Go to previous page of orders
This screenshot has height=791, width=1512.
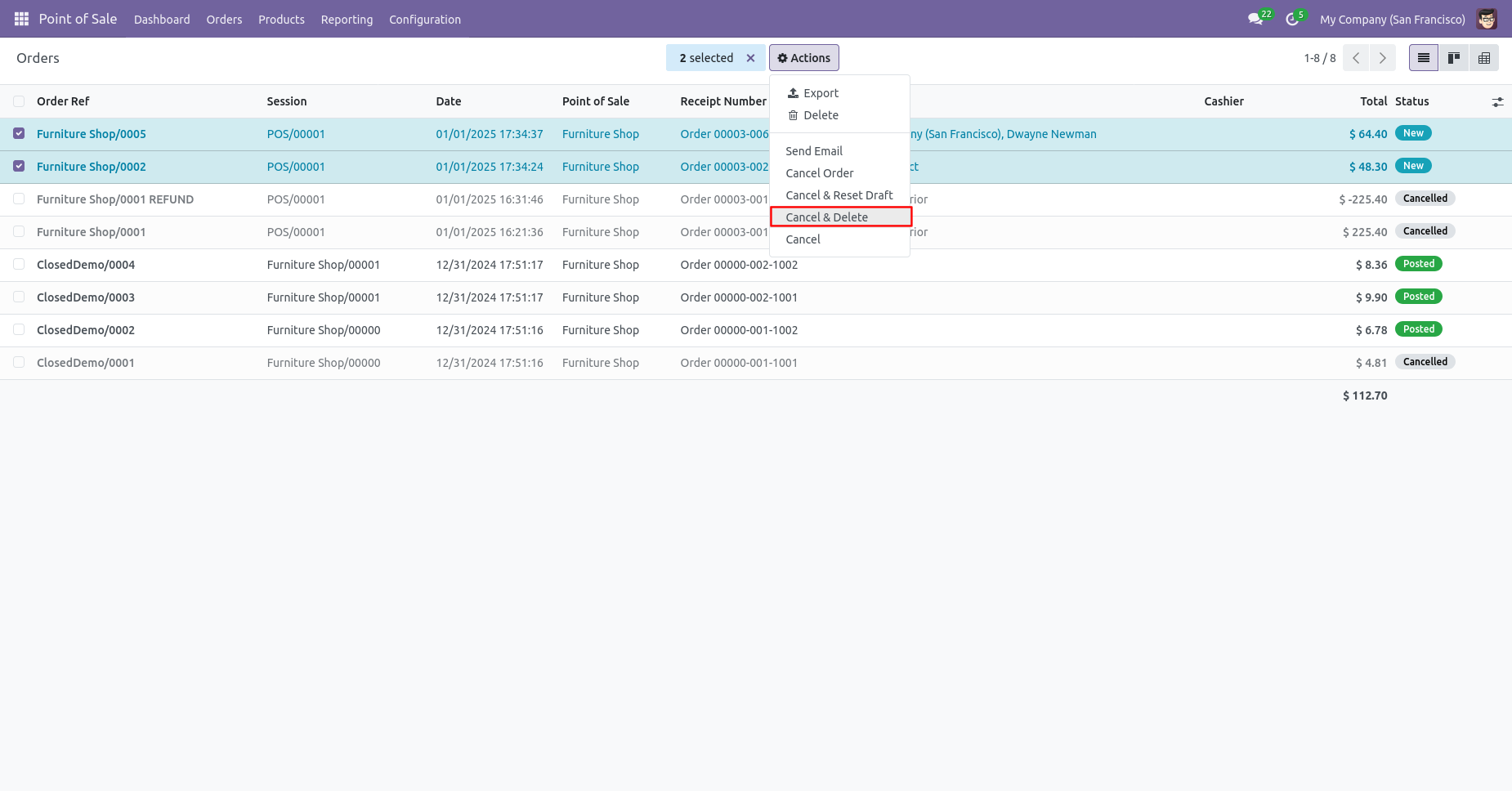click(1356, 58)
